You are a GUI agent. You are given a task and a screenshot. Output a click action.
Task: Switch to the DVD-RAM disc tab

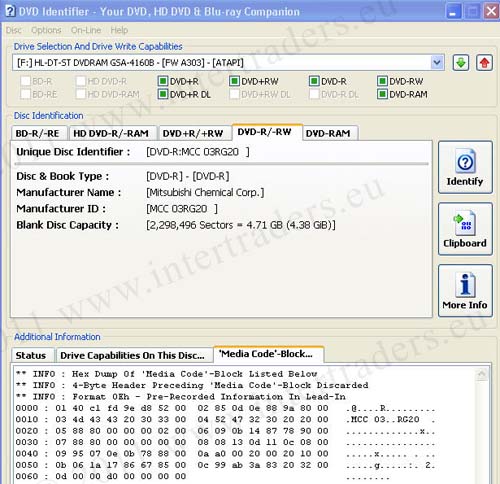tap(329, 134)
